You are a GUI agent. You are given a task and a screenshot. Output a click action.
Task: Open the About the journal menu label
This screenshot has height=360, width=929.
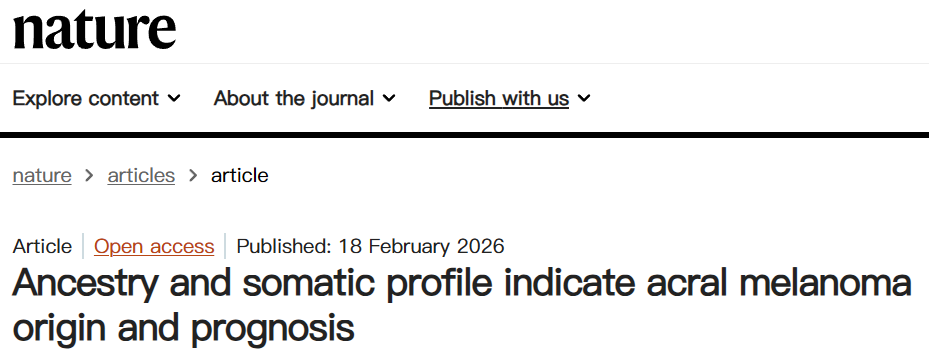click(294, 98)
